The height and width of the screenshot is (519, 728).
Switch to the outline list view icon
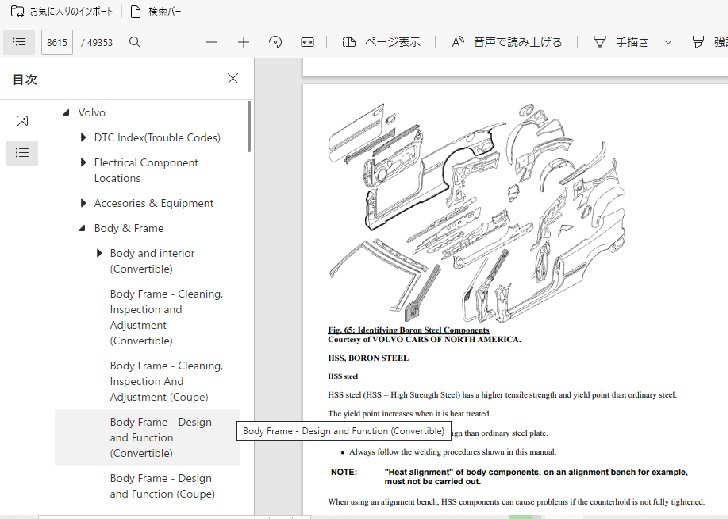coord(22,153)
